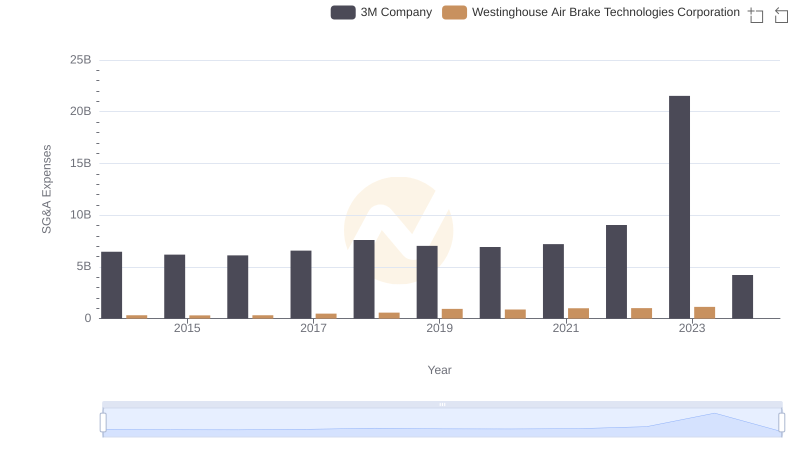Click the top grip bar of zoom slider

pyautogui.click(x=442, y=404)
